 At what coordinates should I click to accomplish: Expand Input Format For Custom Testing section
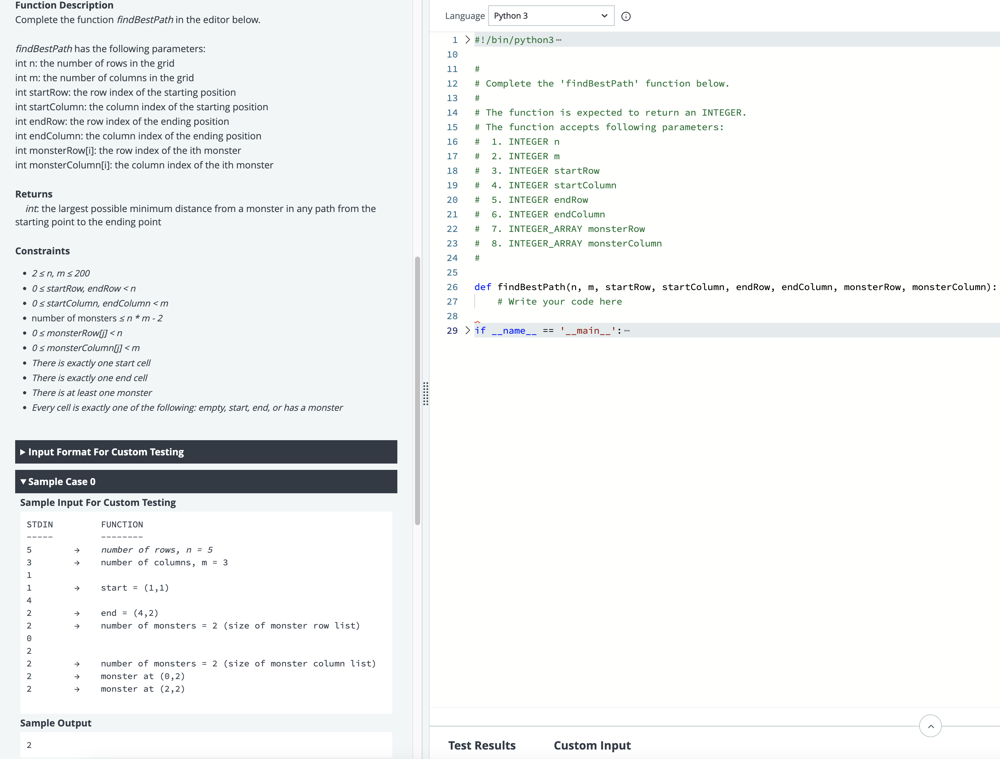(206, 452)
